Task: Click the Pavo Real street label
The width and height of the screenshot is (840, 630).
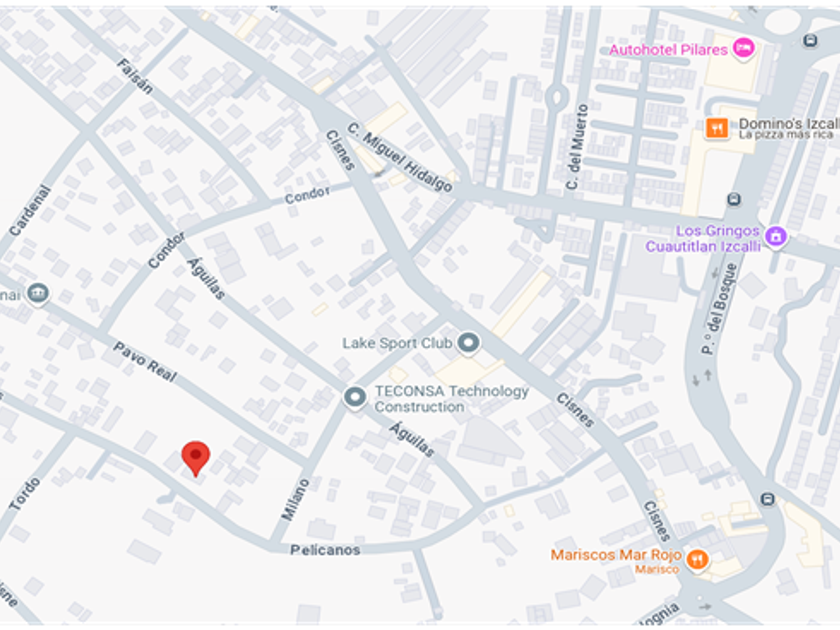Action: pos(145,362)
